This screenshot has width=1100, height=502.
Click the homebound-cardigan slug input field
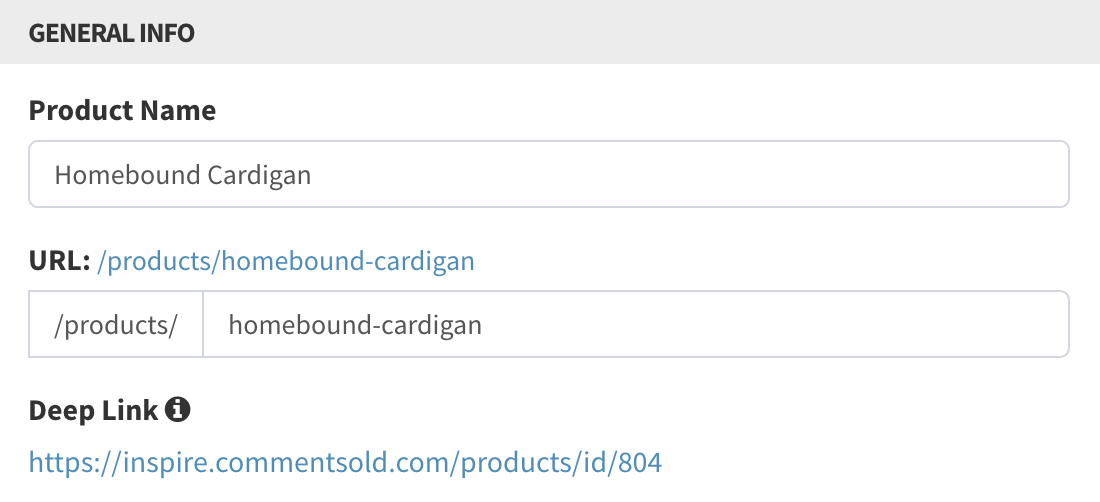click(636, 324)
